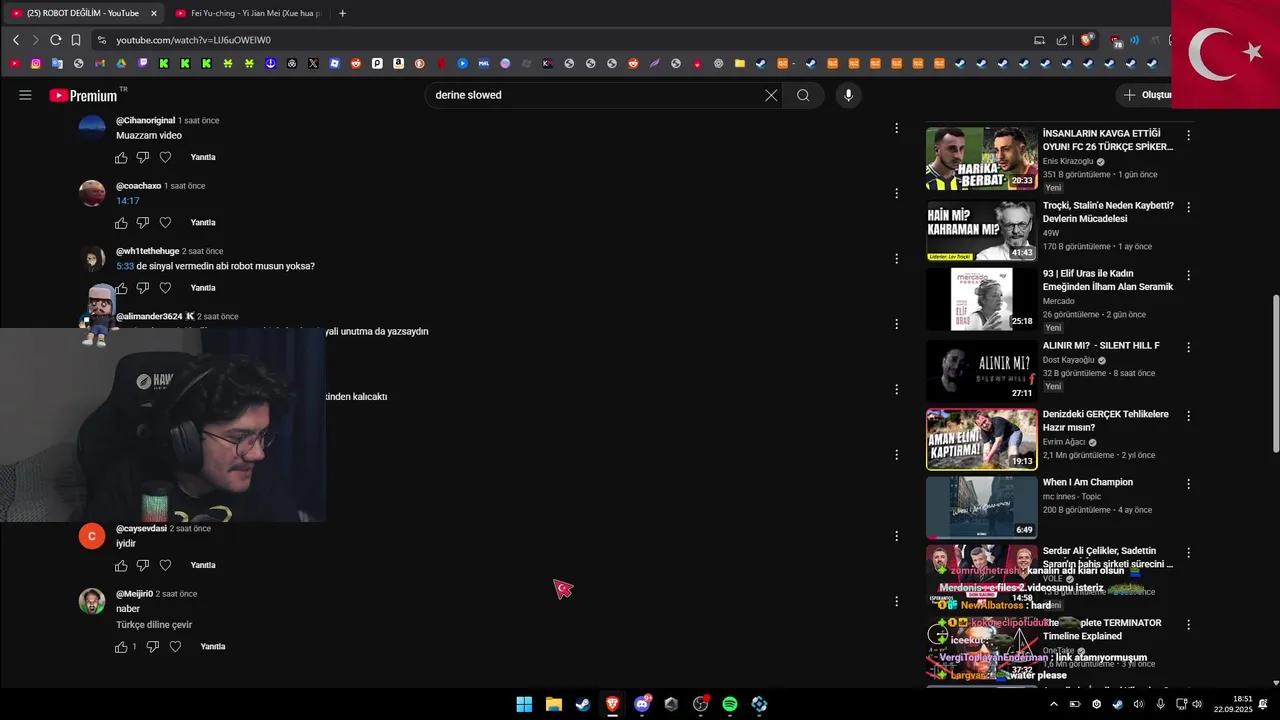Reply to @Meijiri0 with Yanıtla

pyautogui.click(x=213, y=647)
